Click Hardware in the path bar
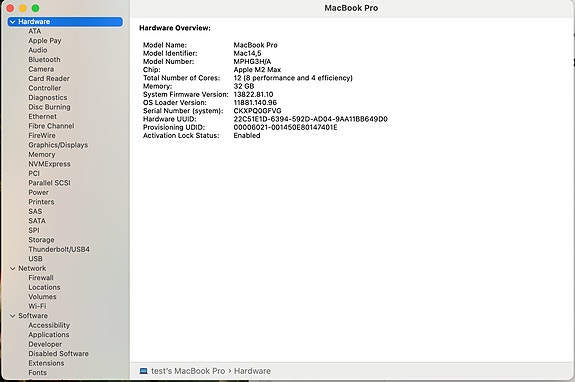Screen dimensions: 575x382 (252, 371)
